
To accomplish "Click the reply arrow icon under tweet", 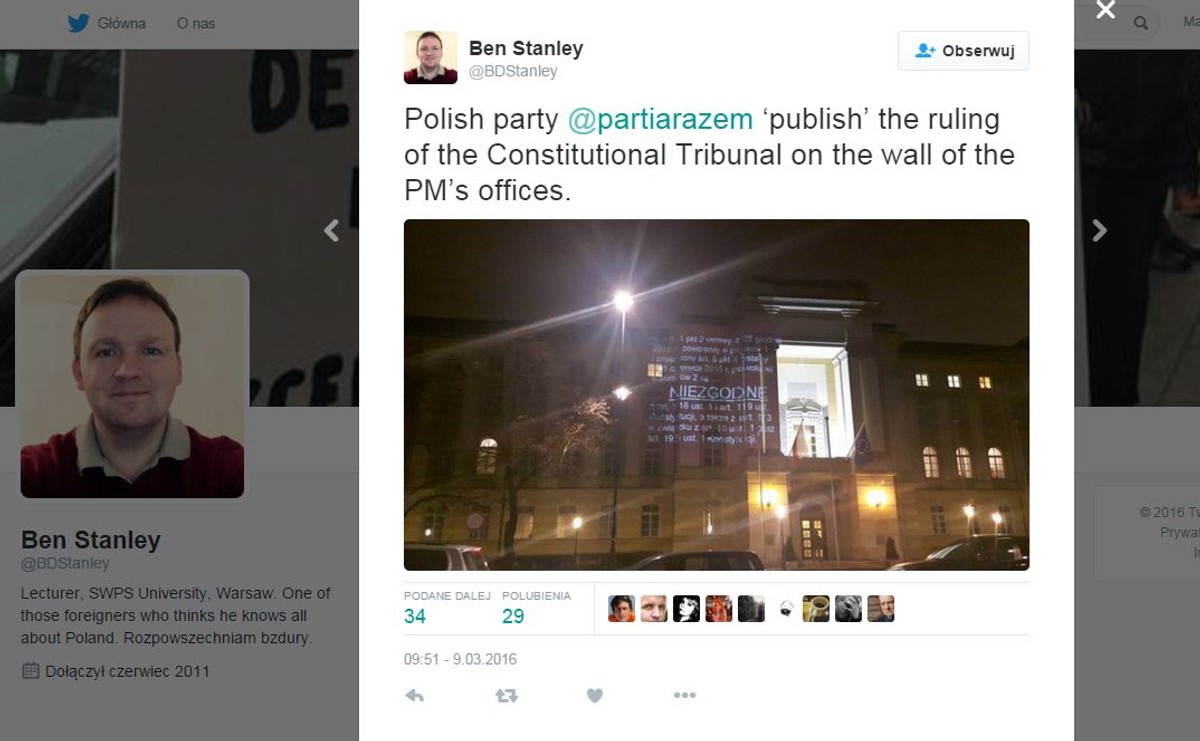I will 414,696.
